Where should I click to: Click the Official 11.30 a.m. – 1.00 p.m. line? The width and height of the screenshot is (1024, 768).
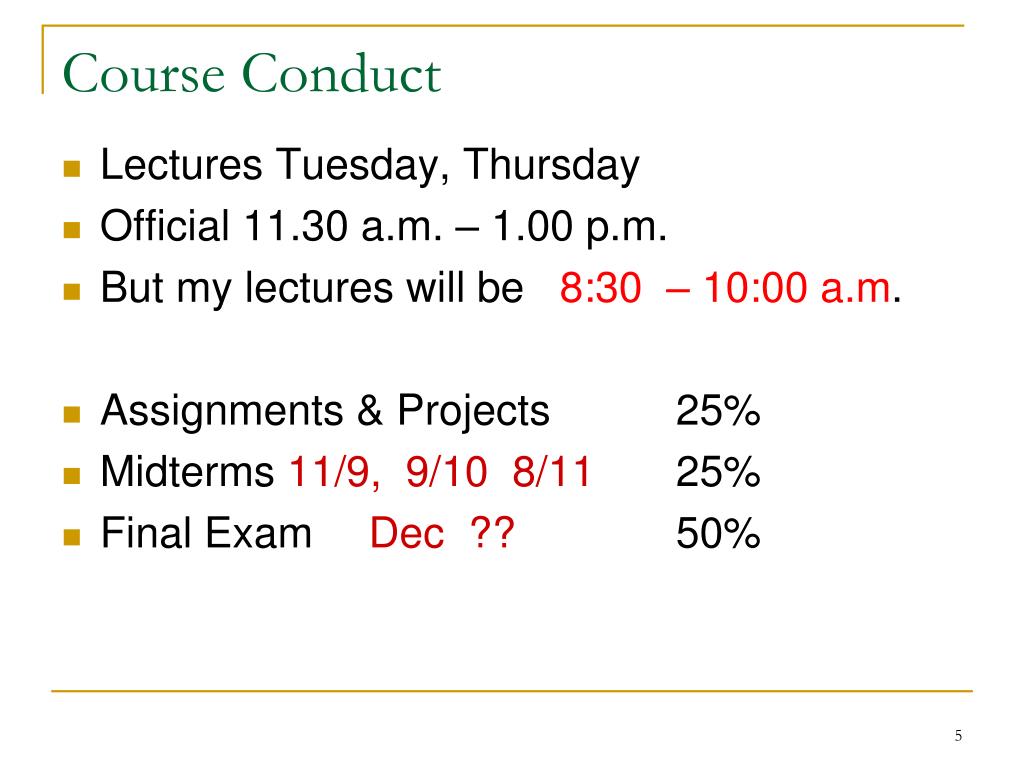click(383, 227)
